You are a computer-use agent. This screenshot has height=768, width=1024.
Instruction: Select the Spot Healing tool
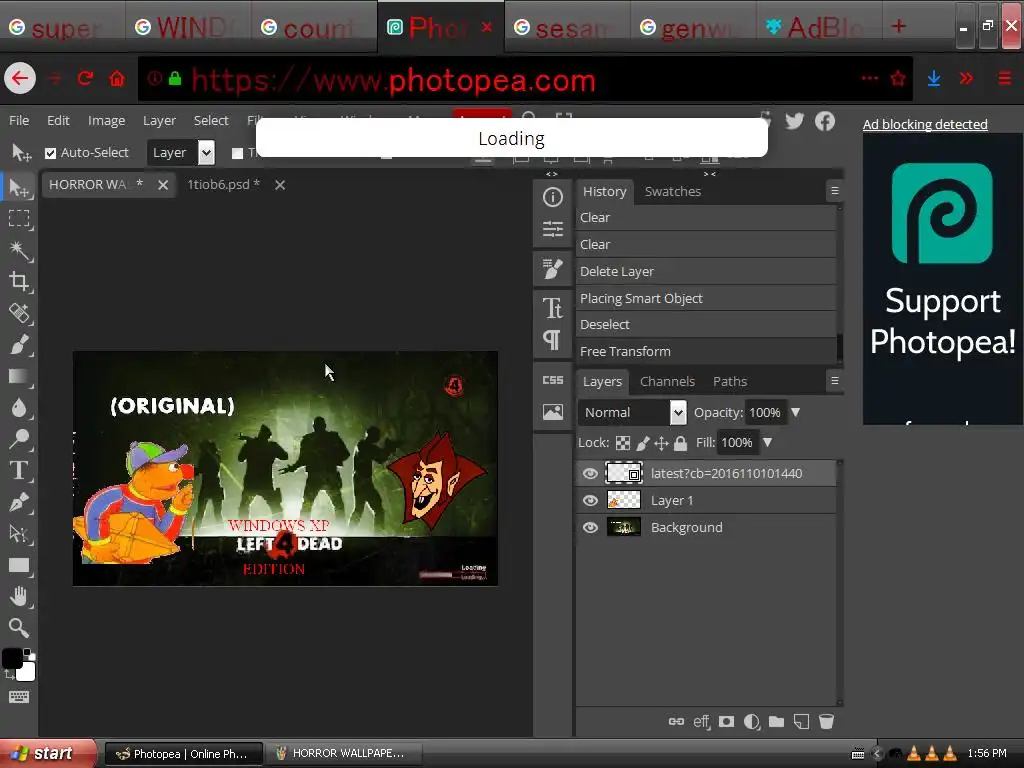pyautogui.click(x=19, y=313)
